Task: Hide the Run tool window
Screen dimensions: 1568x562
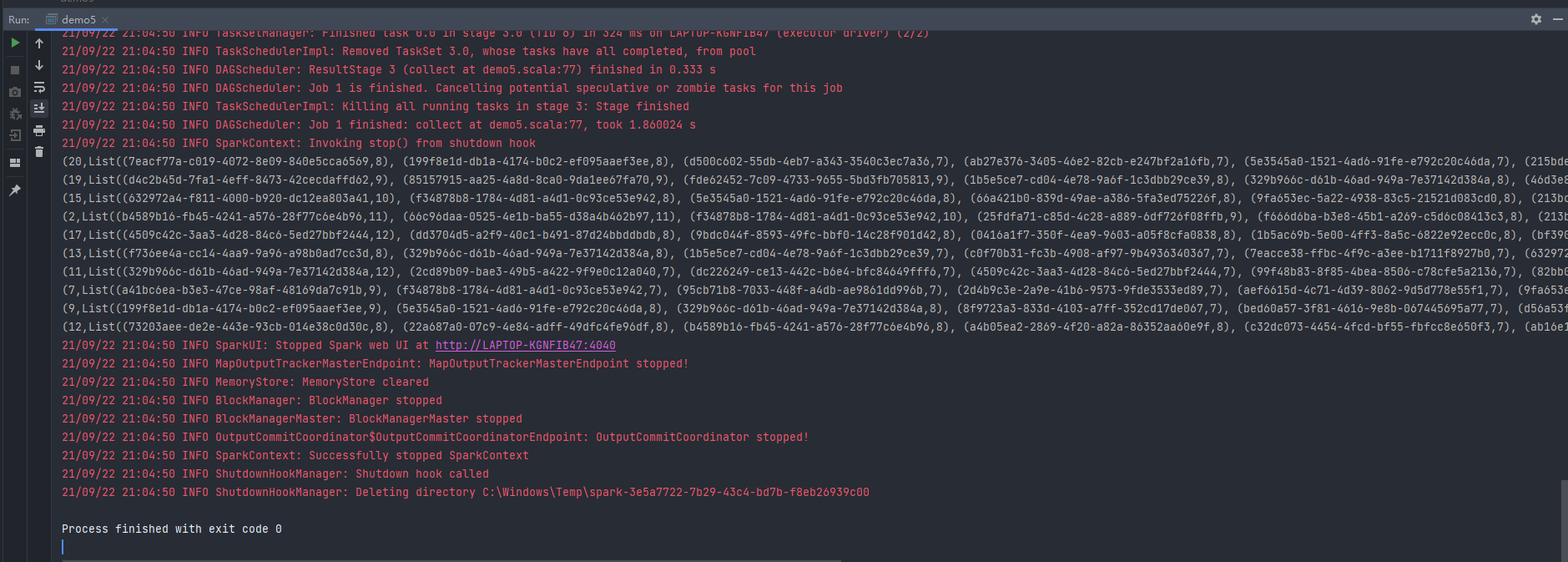Action: [x=1558, y=19]
